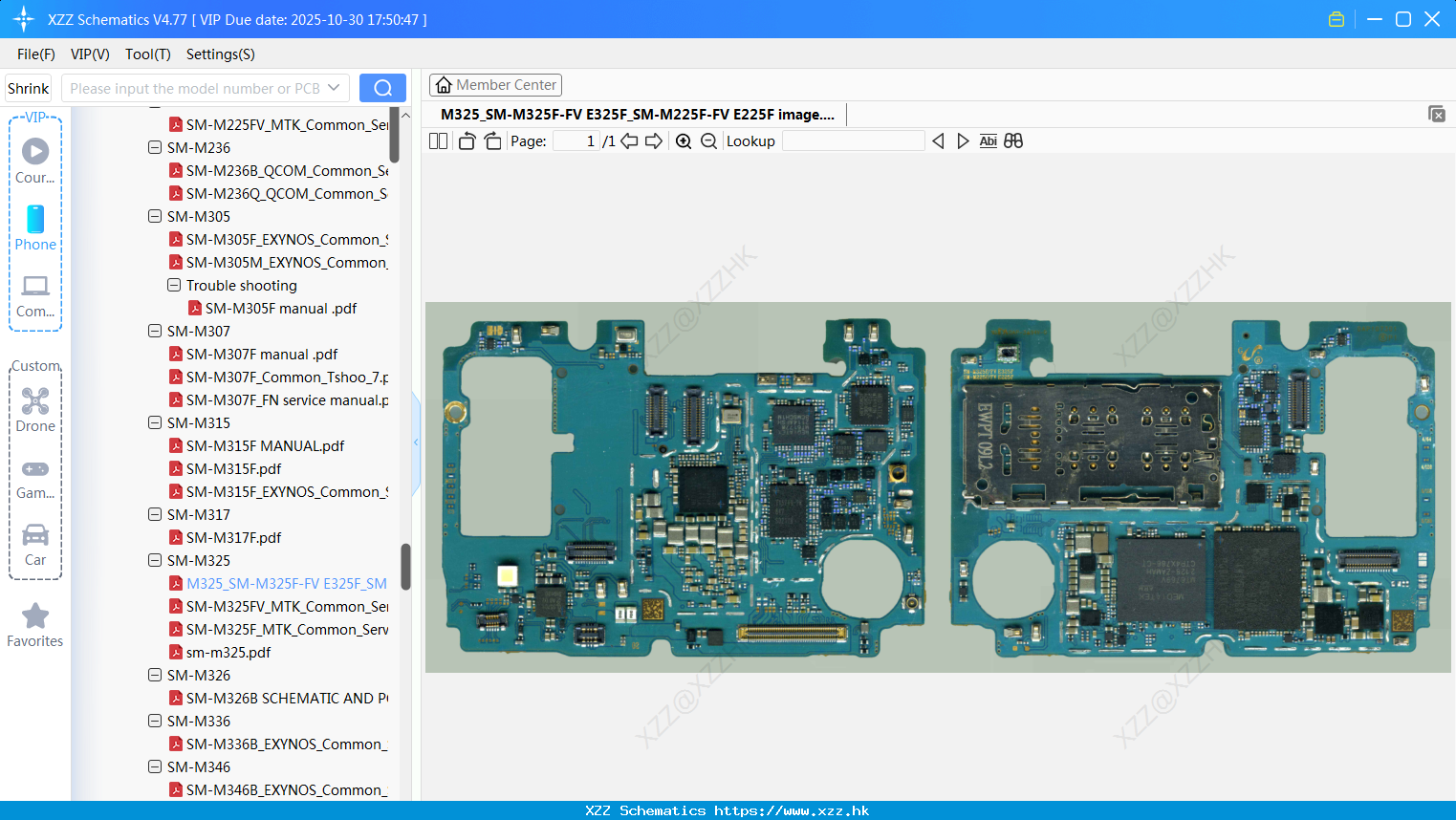
Task: Go to next page arrow
Action: pyautogui.click(x=654, y=141)
